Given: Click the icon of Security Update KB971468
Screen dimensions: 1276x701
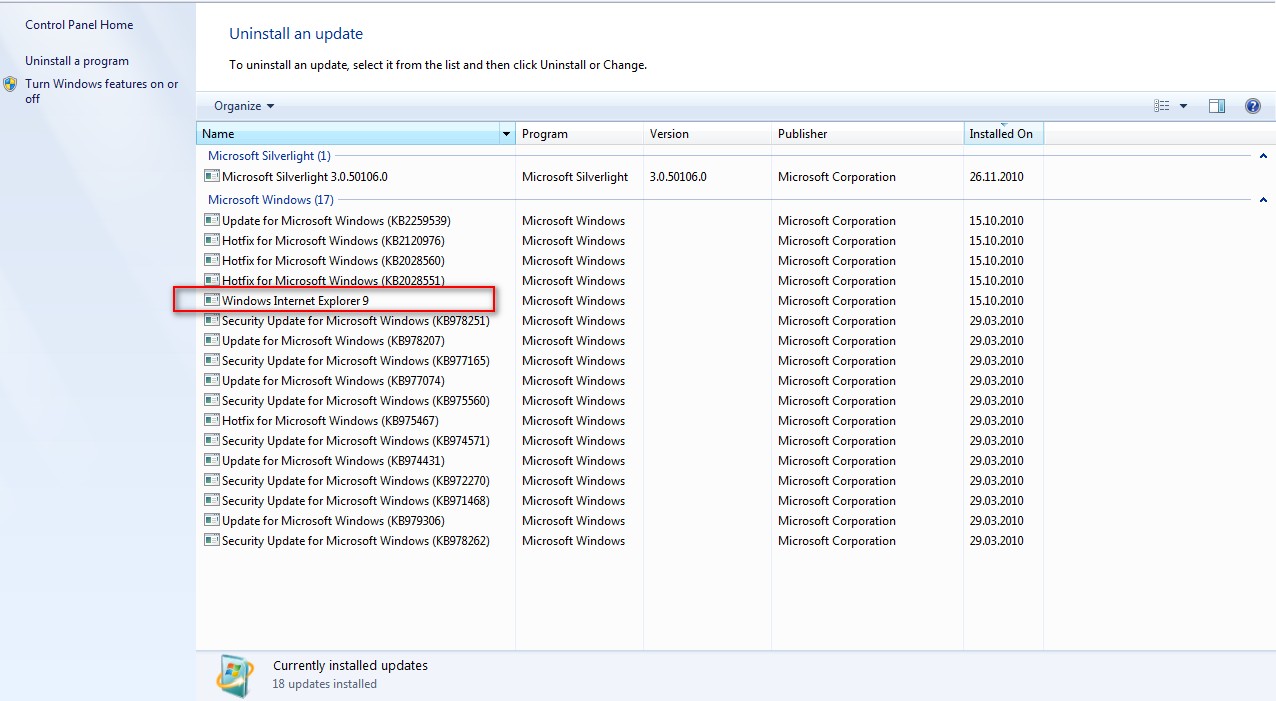Looking at the screenshot, I should point(211,500).
